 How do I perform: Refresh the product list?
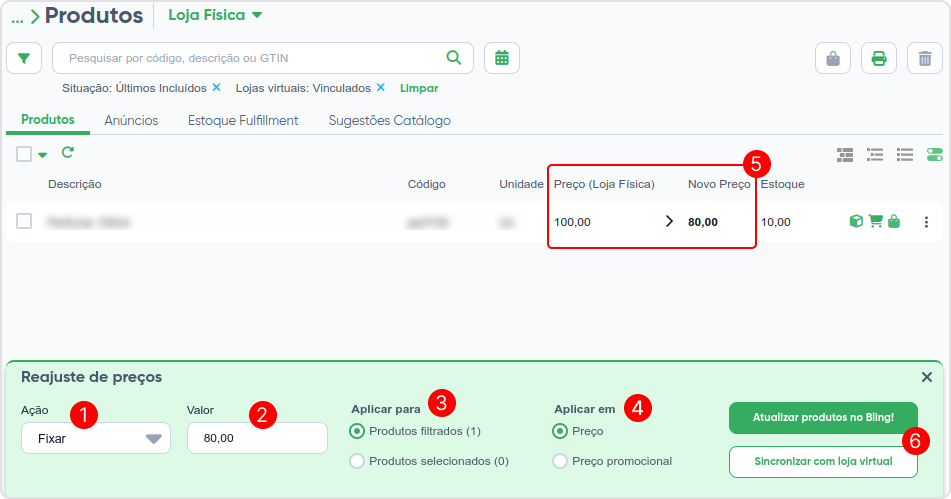(x=67, y=152)
